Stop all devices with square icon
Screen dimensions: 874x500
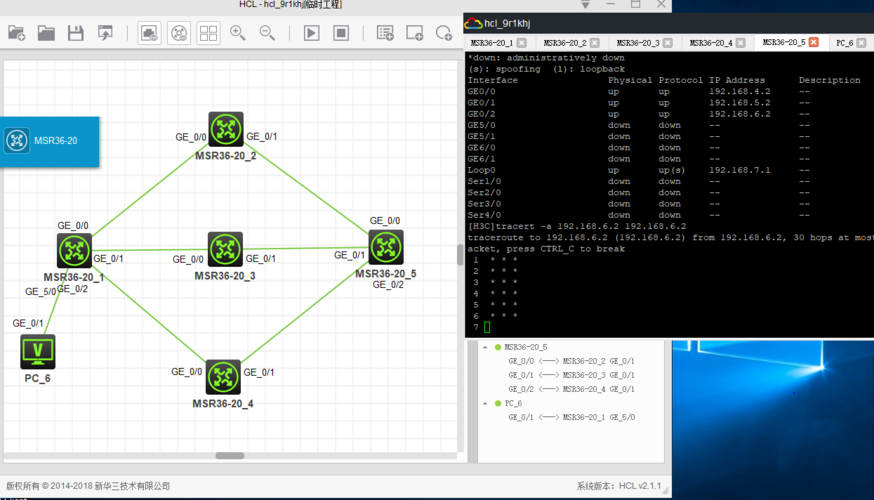point(341,33)
